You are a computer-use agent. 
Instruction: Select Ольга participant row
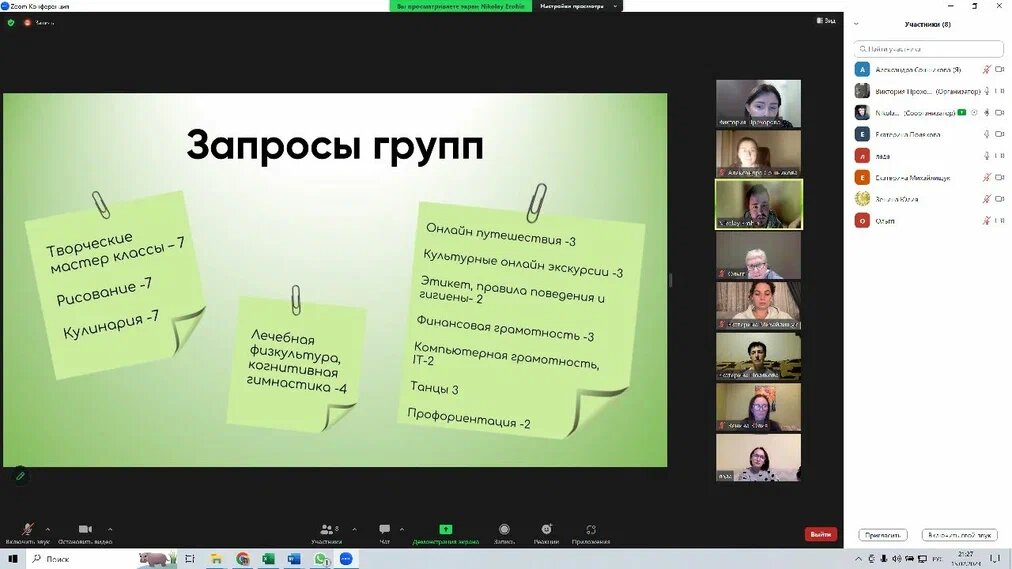(x=928, y=221)
